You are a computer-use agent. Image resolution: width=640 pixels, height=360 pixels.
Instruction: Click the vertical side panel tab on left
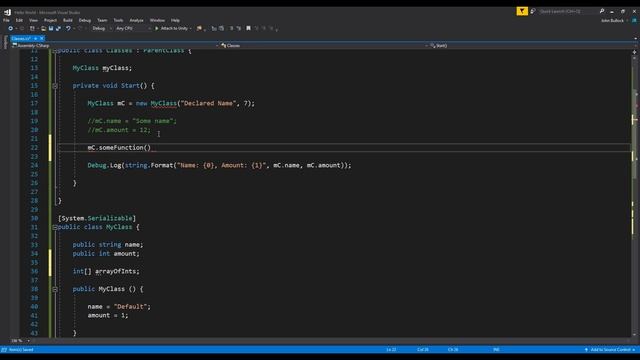[5, 42]
